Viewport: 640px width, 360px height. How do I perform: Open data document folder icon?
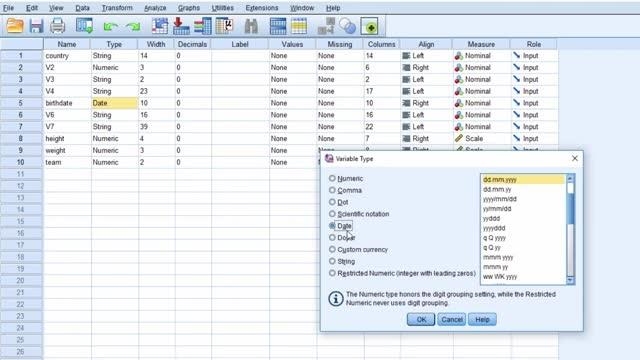pos(15,26)
